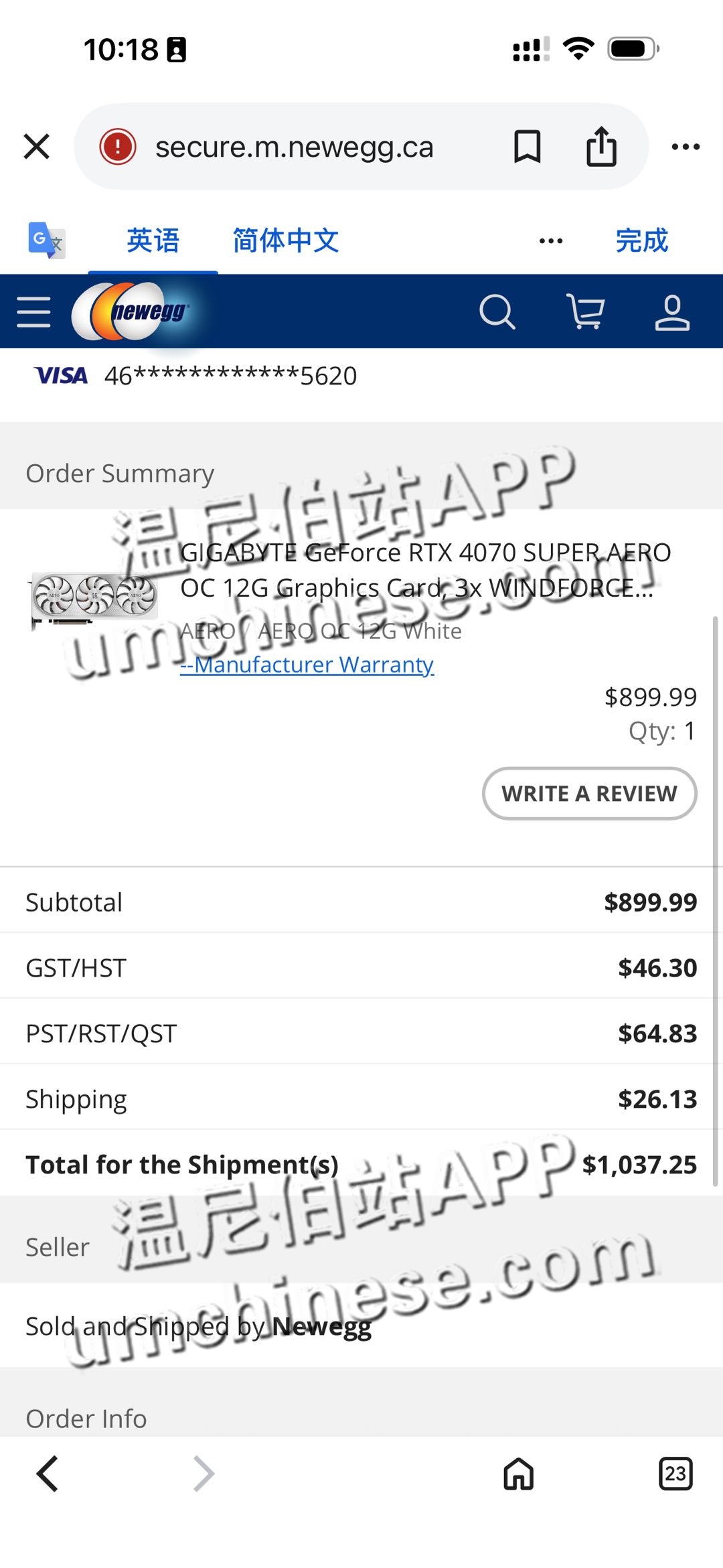Image resolution: width=723 pixels, height=1568 pixels.
Task: Open the shopping cart icon
Action: point(585,312)
